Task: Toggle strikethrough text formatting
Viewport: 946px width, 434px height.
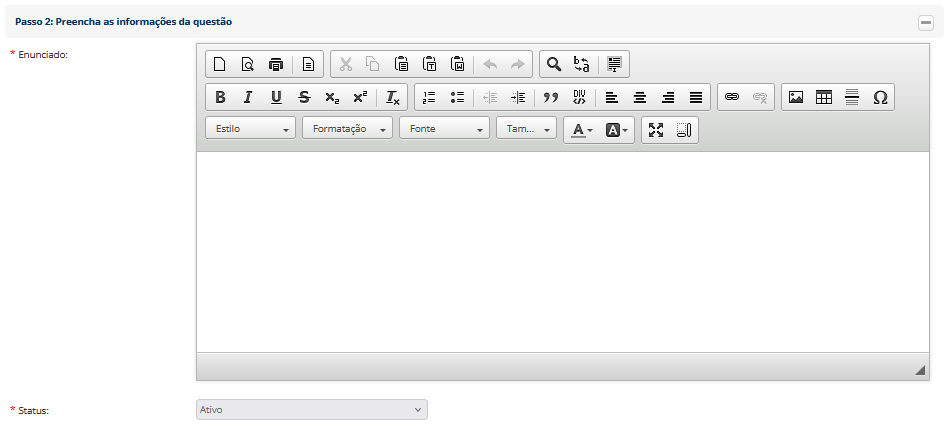Action: pyautogui.click(x=304, y=97)
